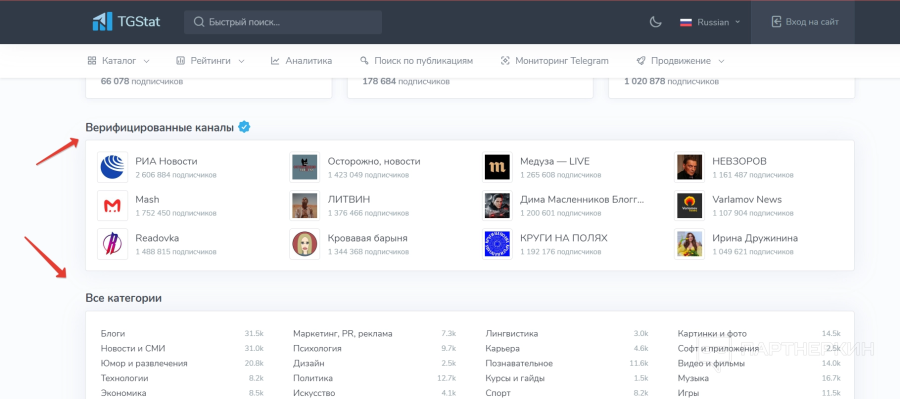Select the Картинки и фото category

(712, 334)
